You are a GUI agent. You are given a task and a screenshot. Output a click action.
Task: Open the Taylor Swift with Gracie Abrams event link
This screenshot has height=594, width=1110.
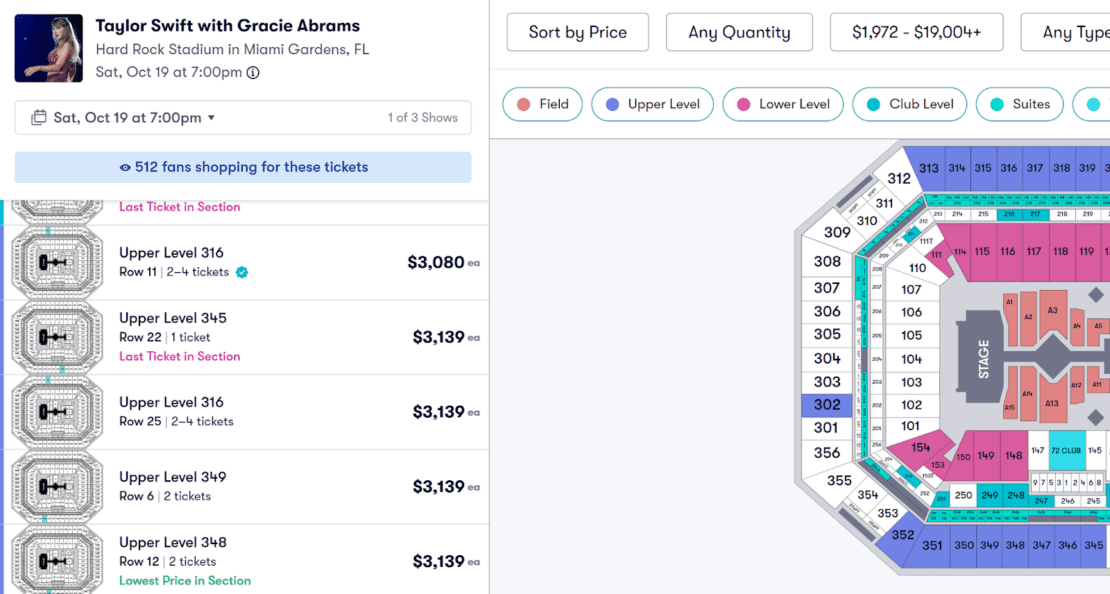tap(227, 25)
